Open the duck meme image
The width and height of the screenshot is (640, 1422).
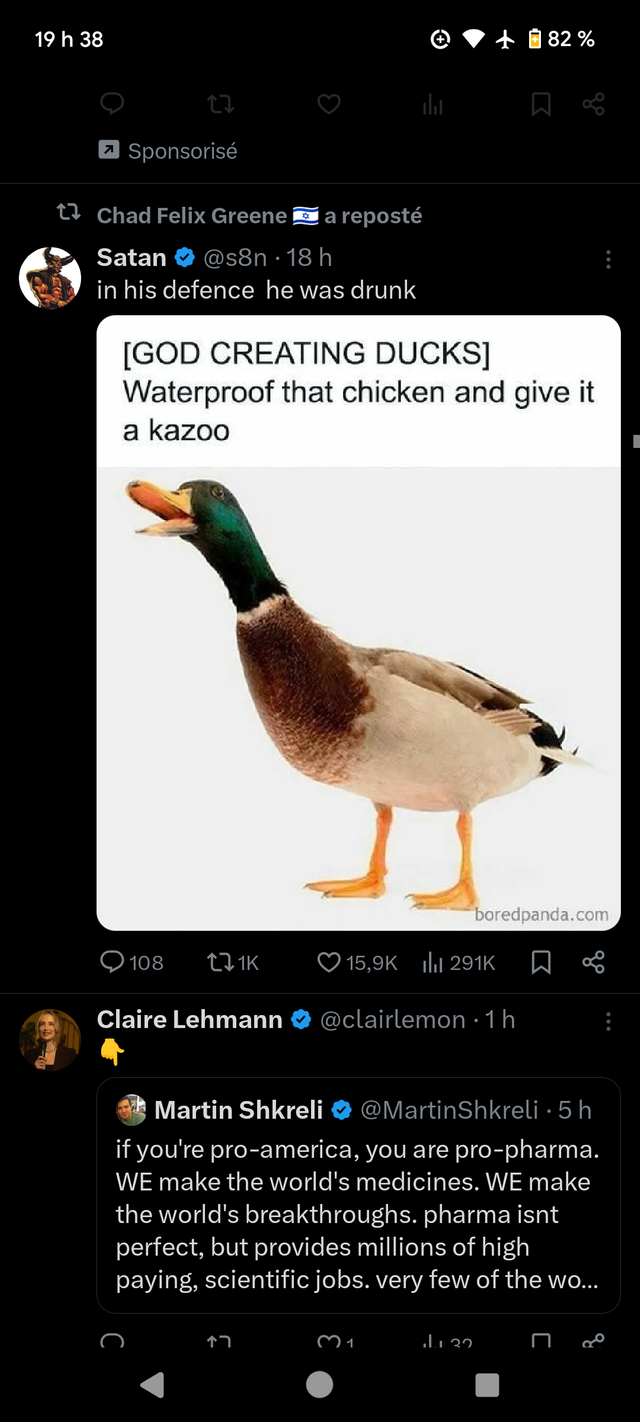click(x=358, y=622)
